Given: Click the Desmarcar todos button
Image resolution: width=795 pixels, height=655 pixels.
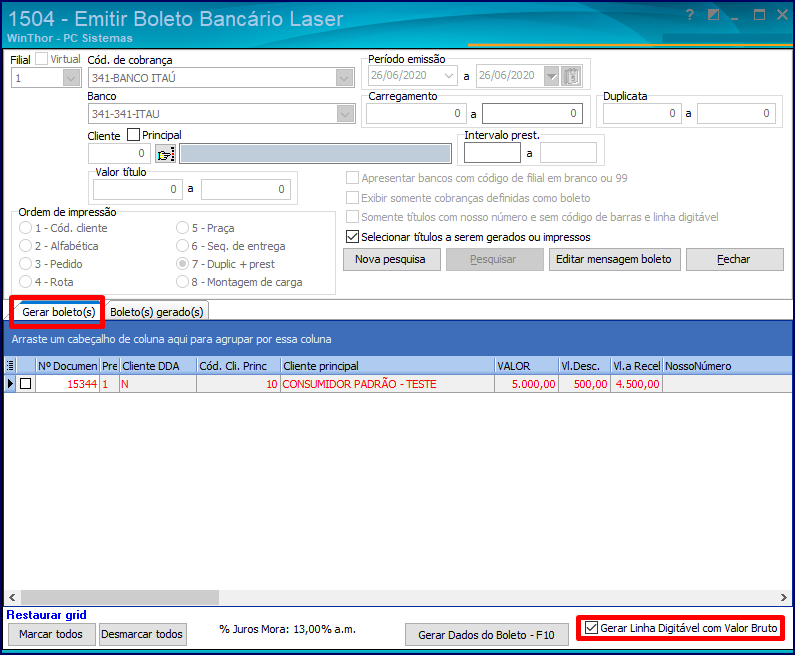Looking at the screenshot, I should tap(142, 634).
